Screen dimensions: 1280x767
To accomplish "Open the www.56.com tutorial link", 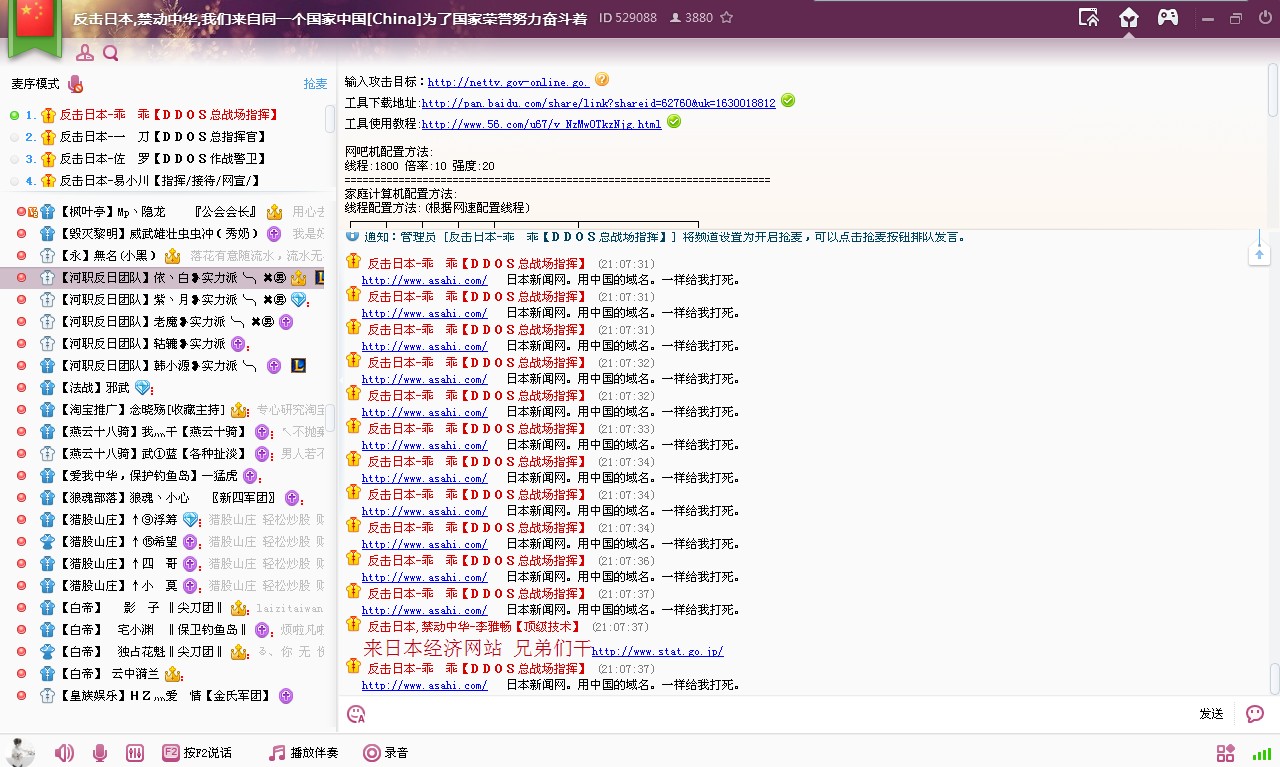I will (541, 125).
